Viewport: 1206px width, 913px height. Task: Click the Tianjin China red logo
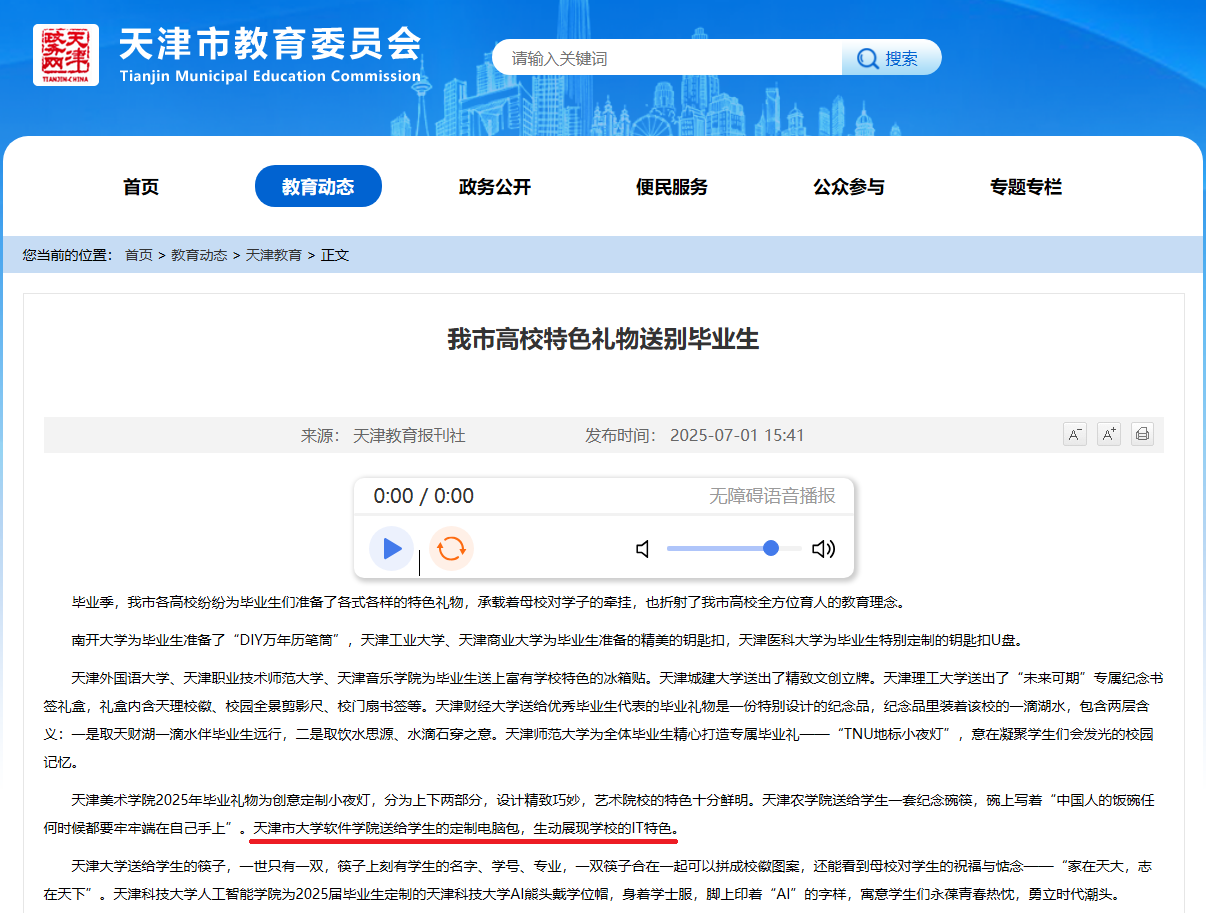click(x=66, y=54)
